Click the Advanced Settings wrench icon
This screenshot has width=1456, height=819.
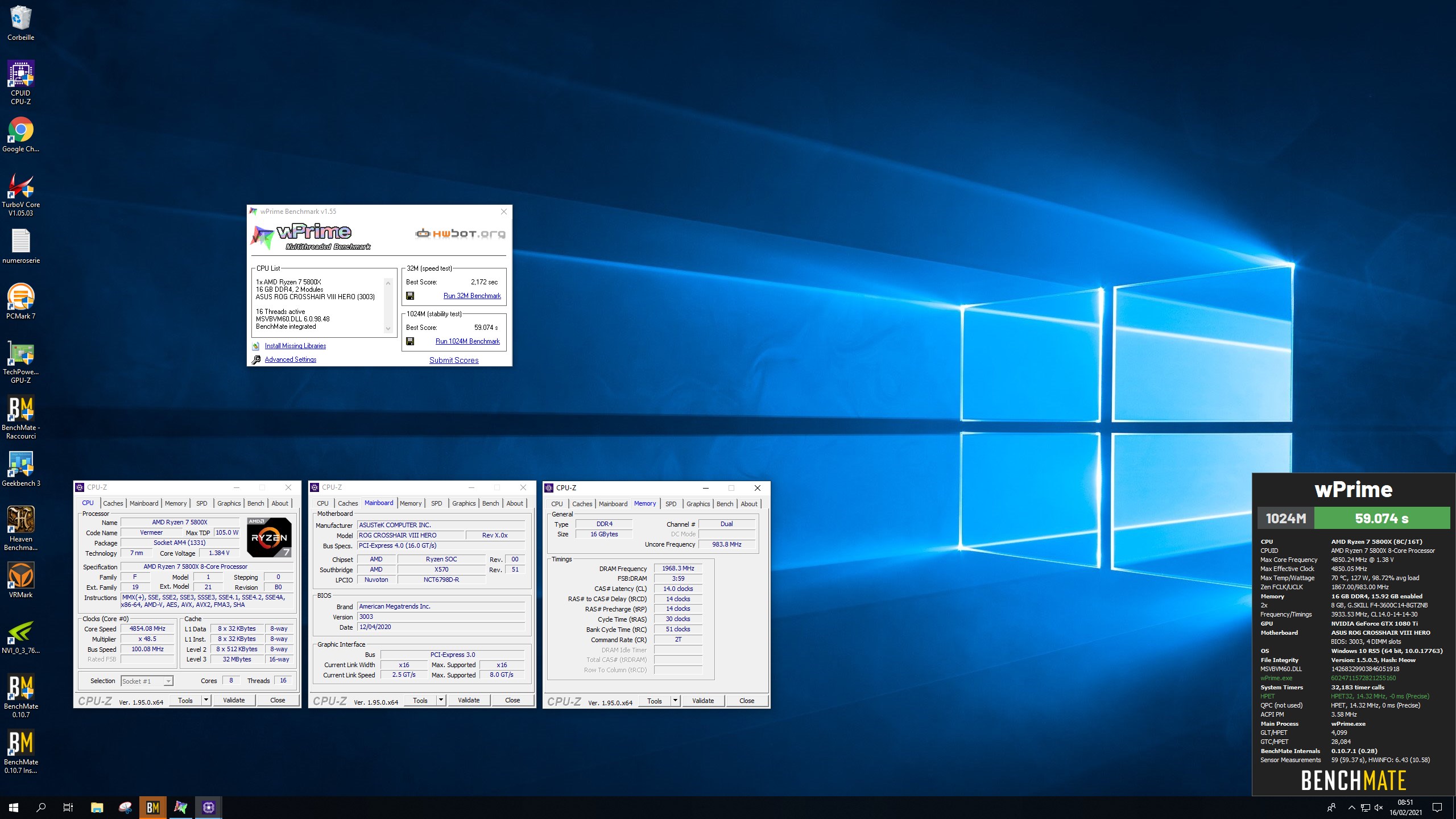tap(256, 359)
